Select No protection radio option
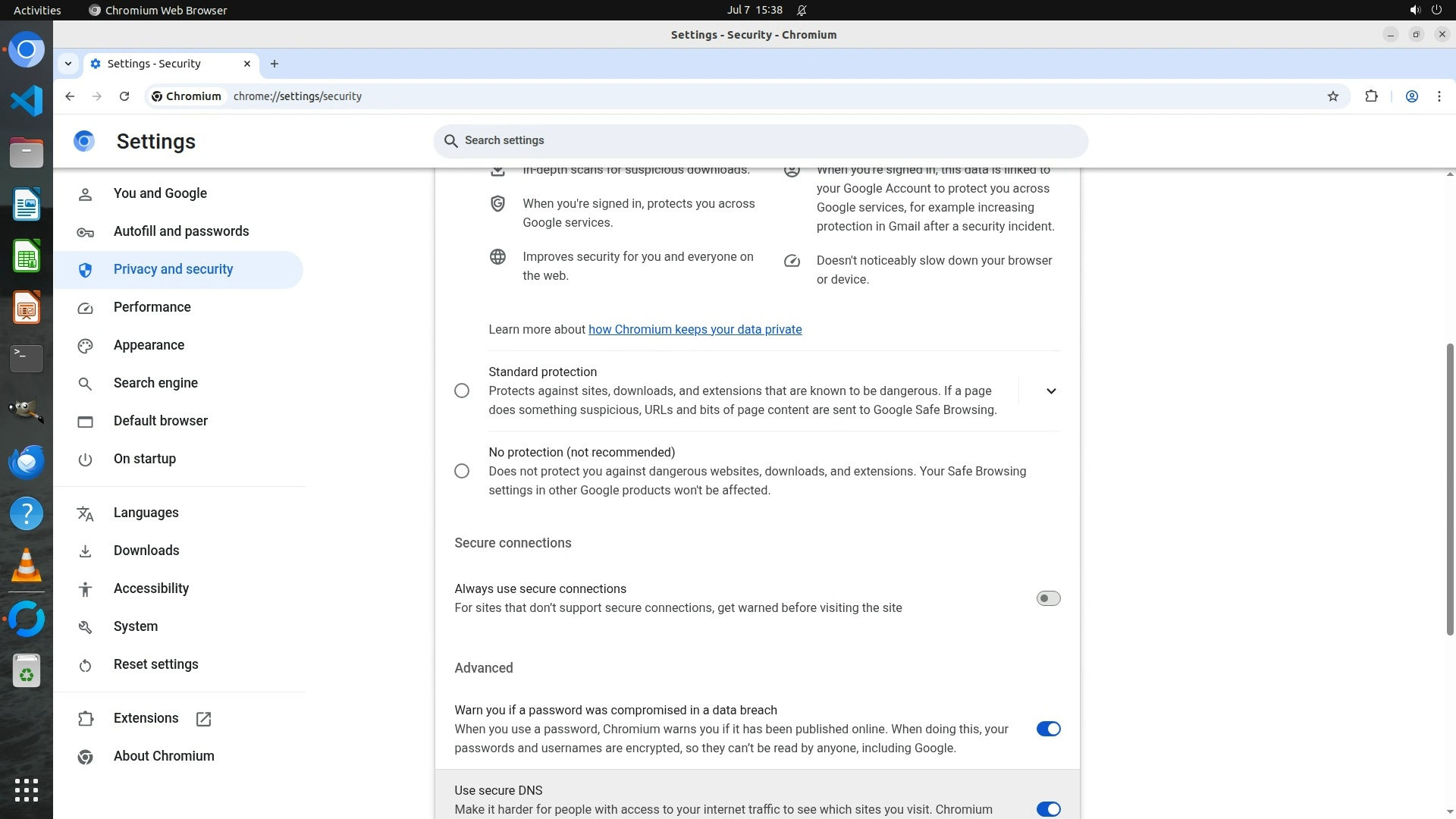 (461, 471)
